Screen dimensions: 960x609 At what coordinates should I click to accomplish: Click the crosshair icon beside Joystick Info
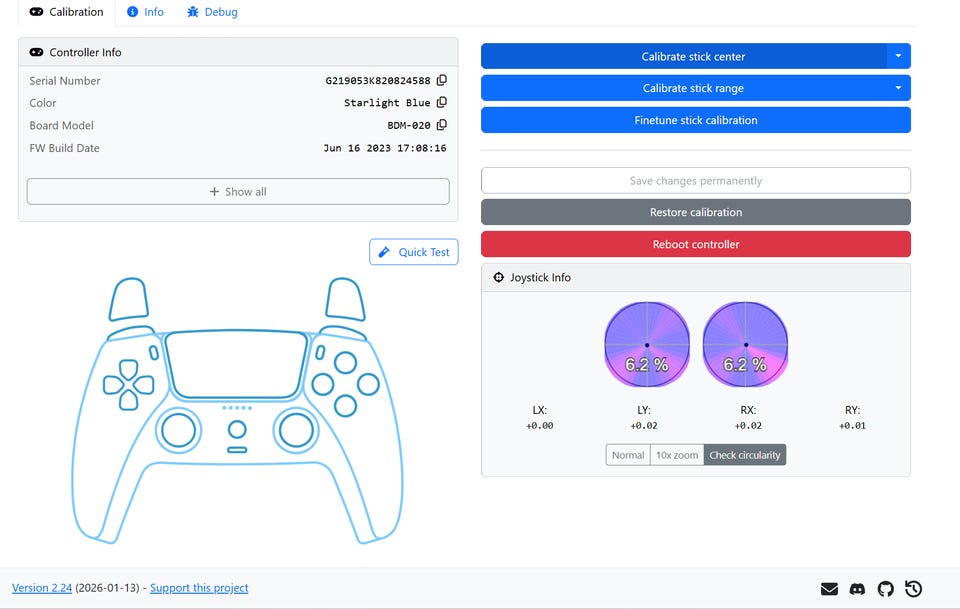click(x=498, y=277)
